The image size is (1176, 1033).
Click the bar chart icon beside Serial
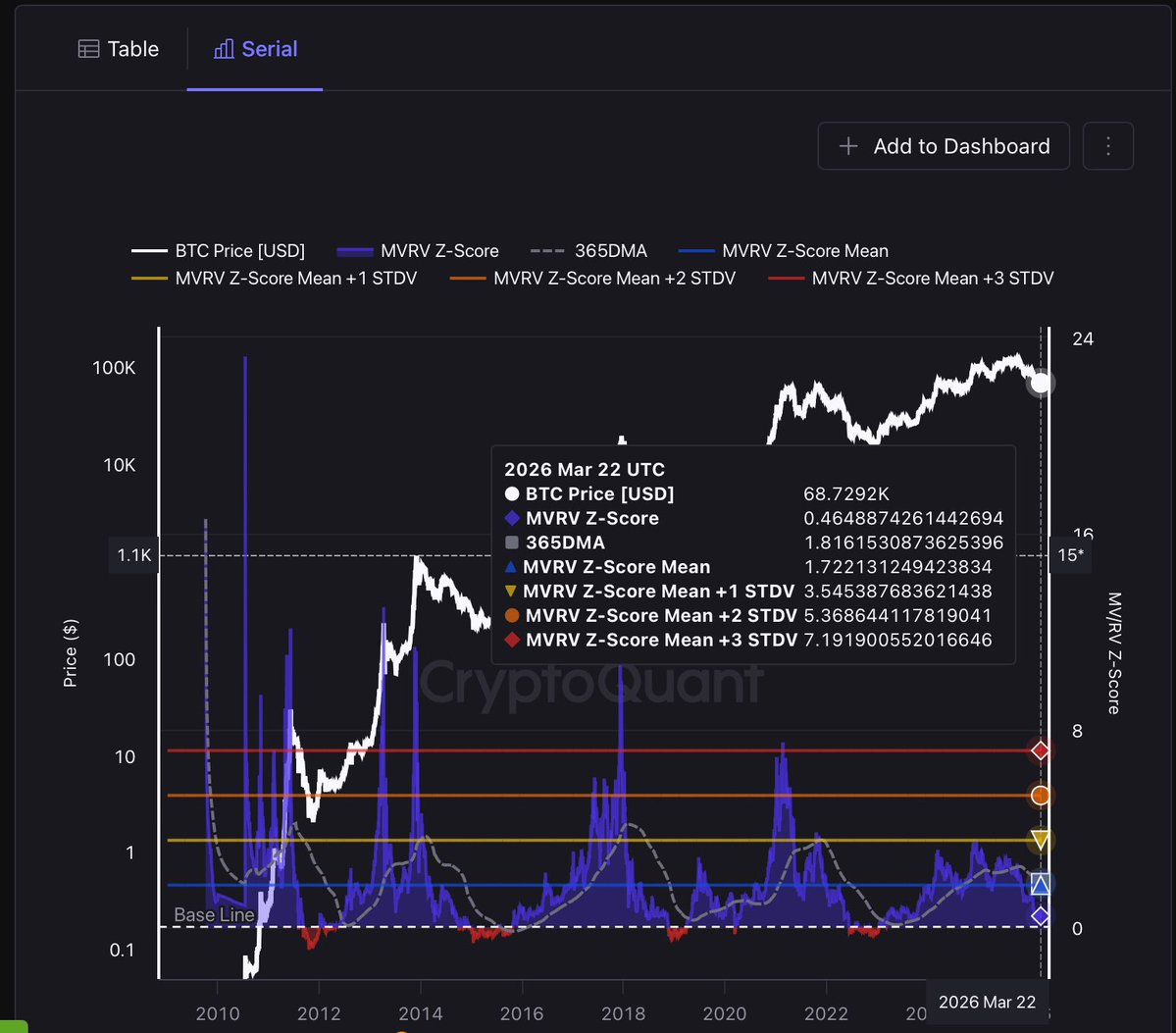click(x=225, y=48)
